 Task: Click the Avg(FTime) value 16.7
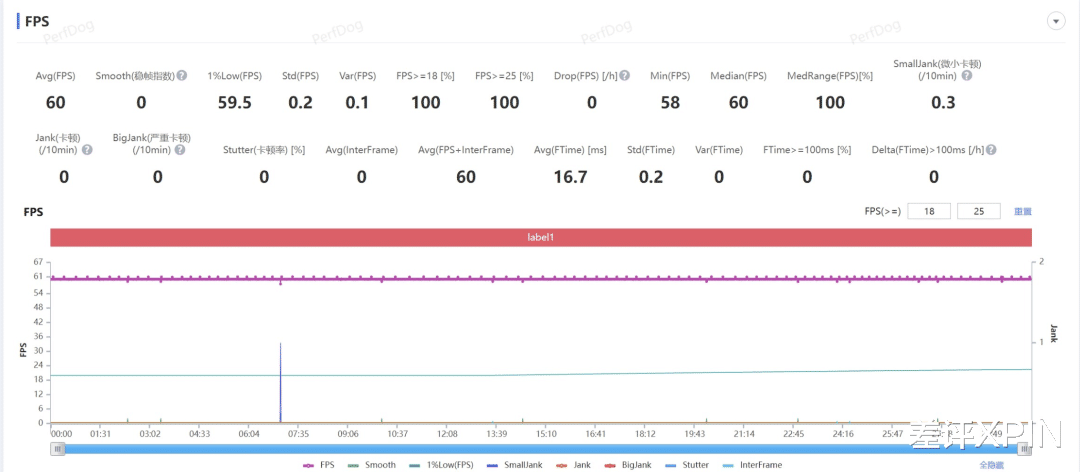coord(570,177)
